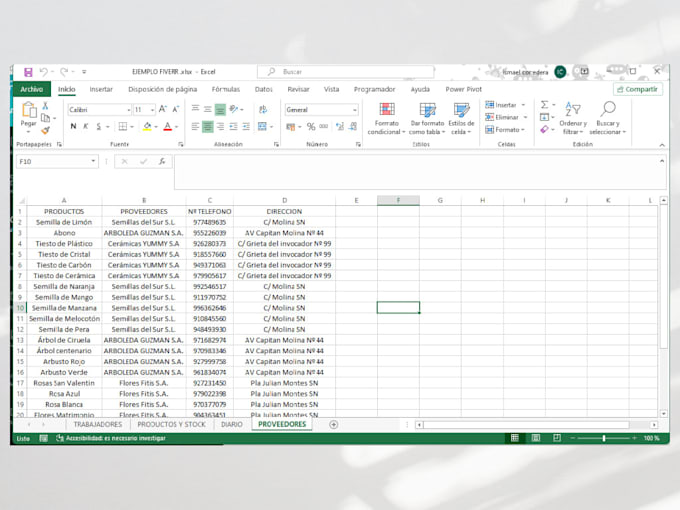
Task: Open Formato condicional menu
Action: click(386, 119)
